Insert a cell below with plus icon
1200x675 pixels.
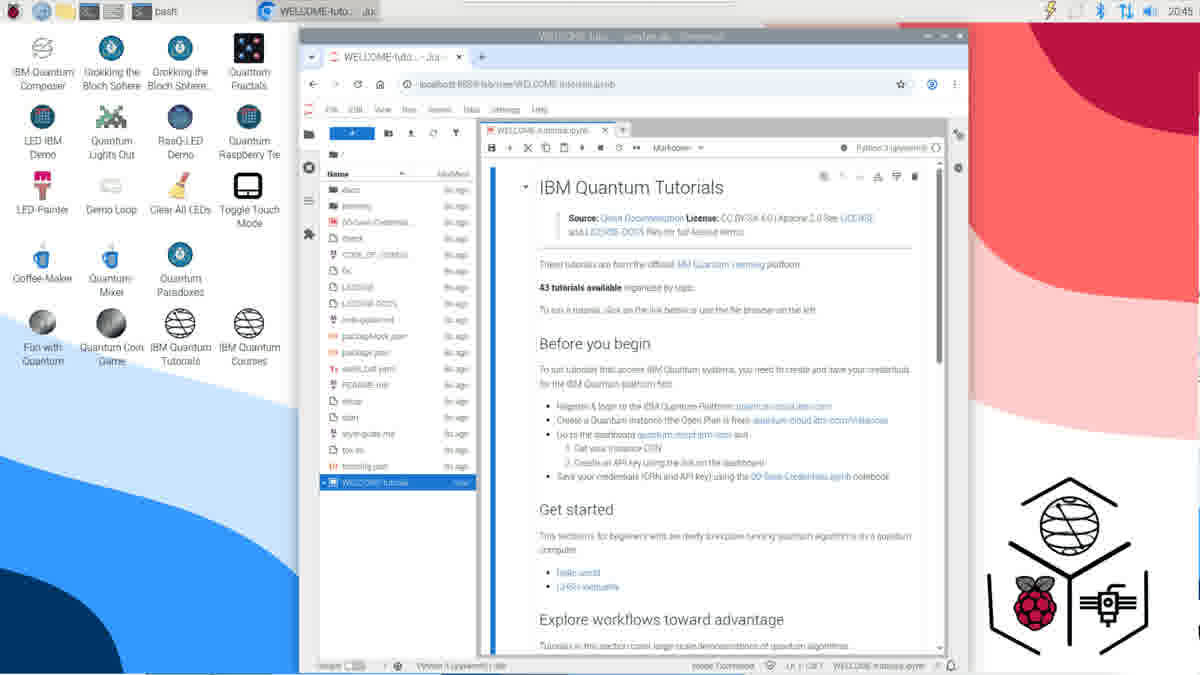tap(509, 148)
